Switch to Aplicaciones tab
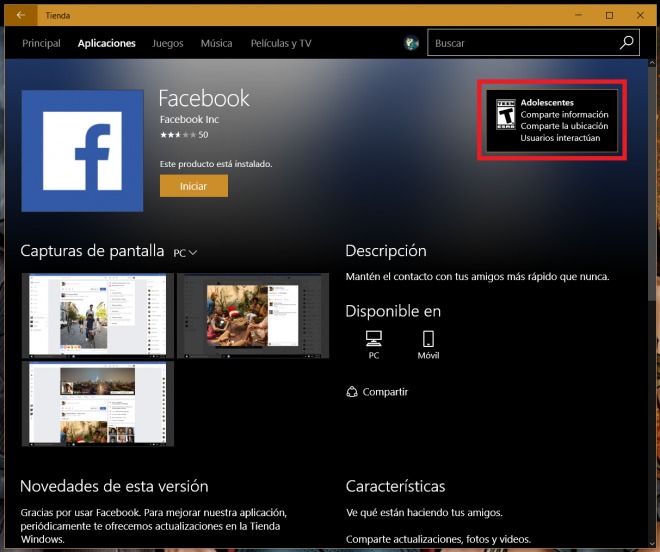The image size is (660, 552). pos(106,43)
